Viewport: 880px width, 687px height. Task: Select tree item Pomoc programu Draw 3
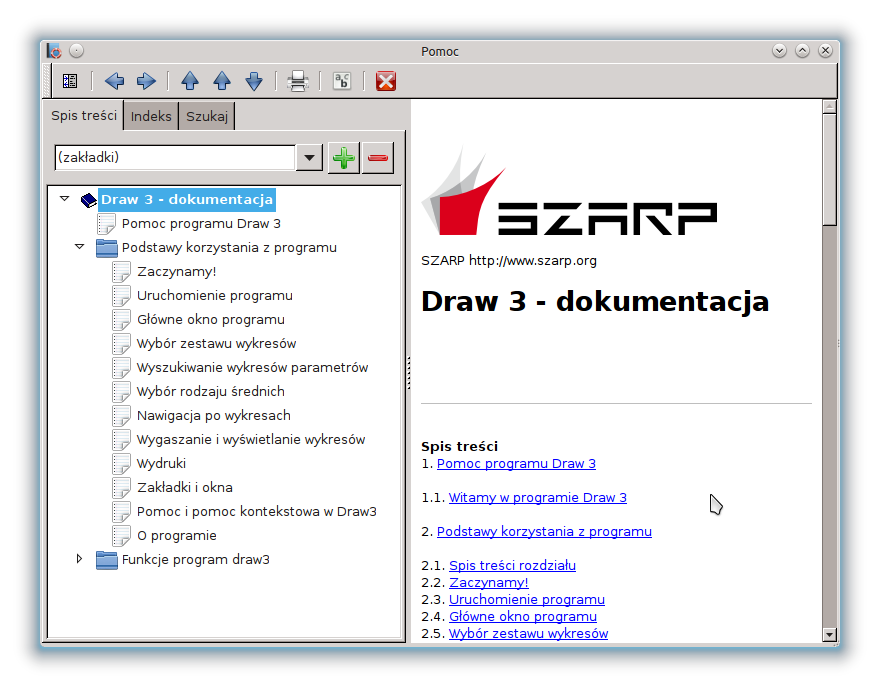coord(201,224)
